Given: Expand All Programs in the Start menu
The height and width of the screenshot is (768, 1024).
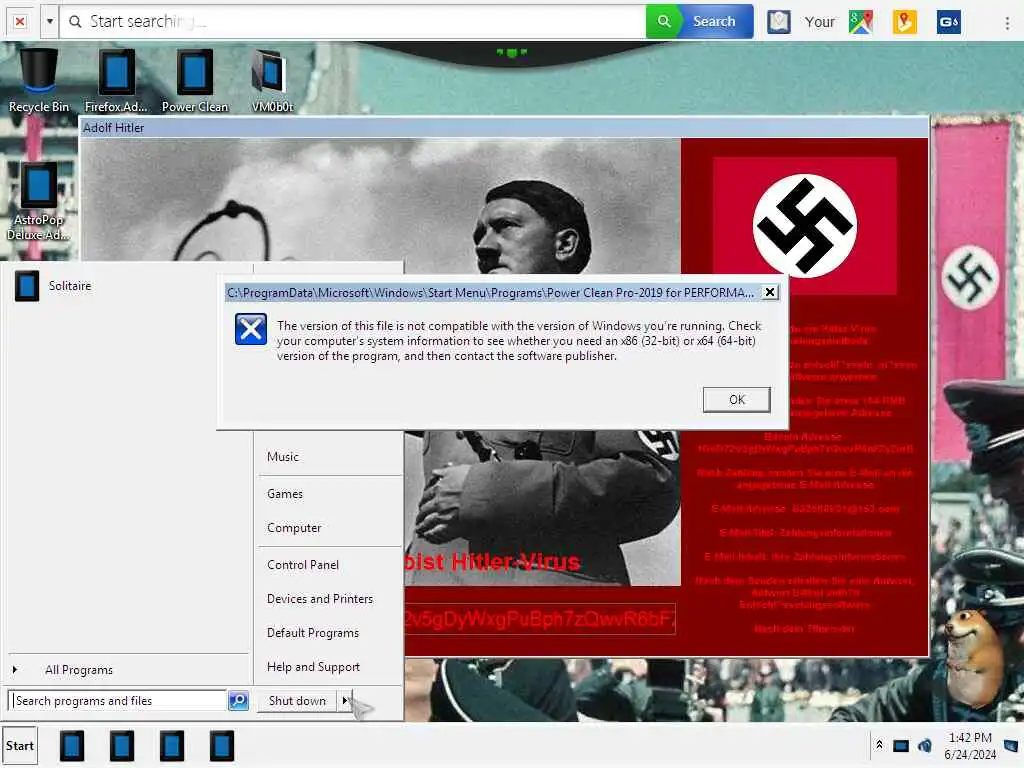Looking at the screenshot, I should pos(78,670).
